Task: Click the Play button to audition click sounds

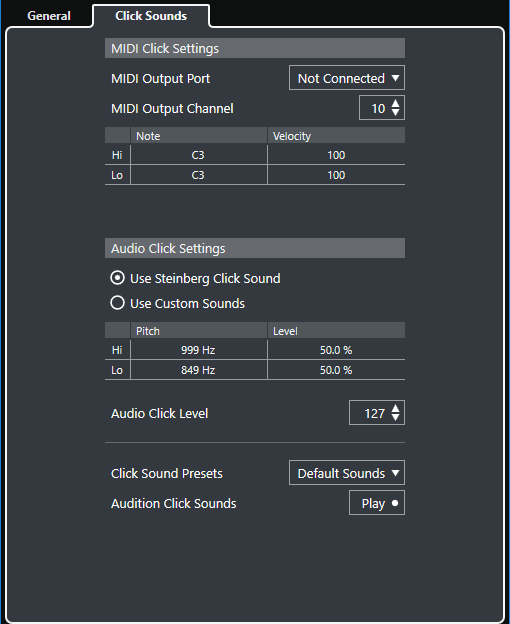Action: point(377,503)
